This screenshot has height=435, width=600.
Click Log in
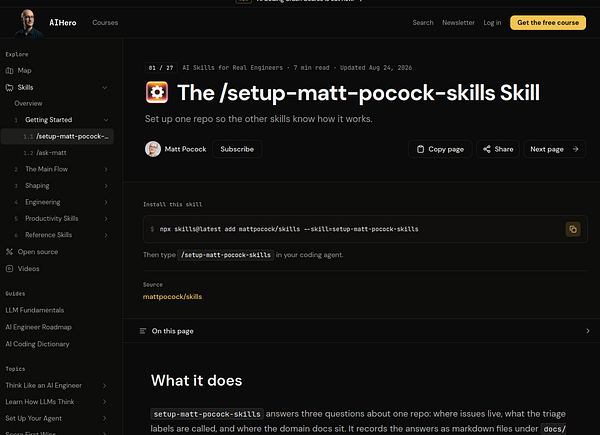[492, 23]
